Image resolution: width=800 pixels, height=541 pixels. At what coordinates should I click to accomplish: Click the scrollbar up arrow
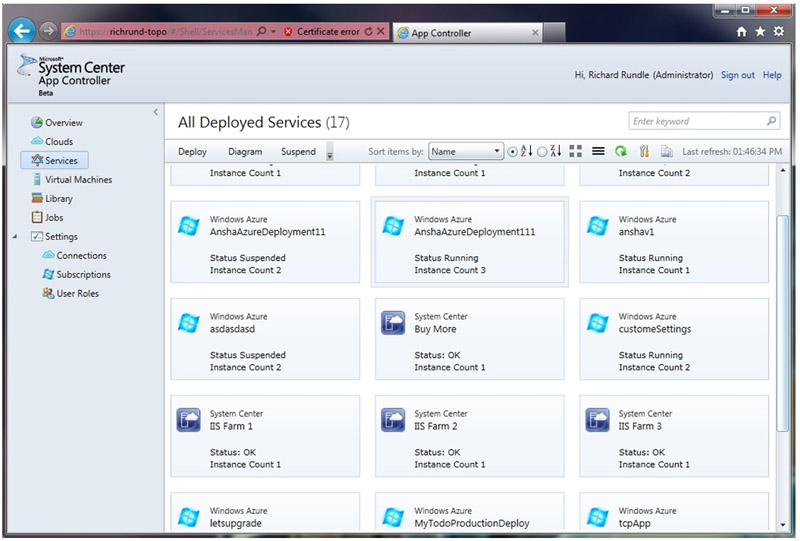pyautogui.click(x=783, y=170)
